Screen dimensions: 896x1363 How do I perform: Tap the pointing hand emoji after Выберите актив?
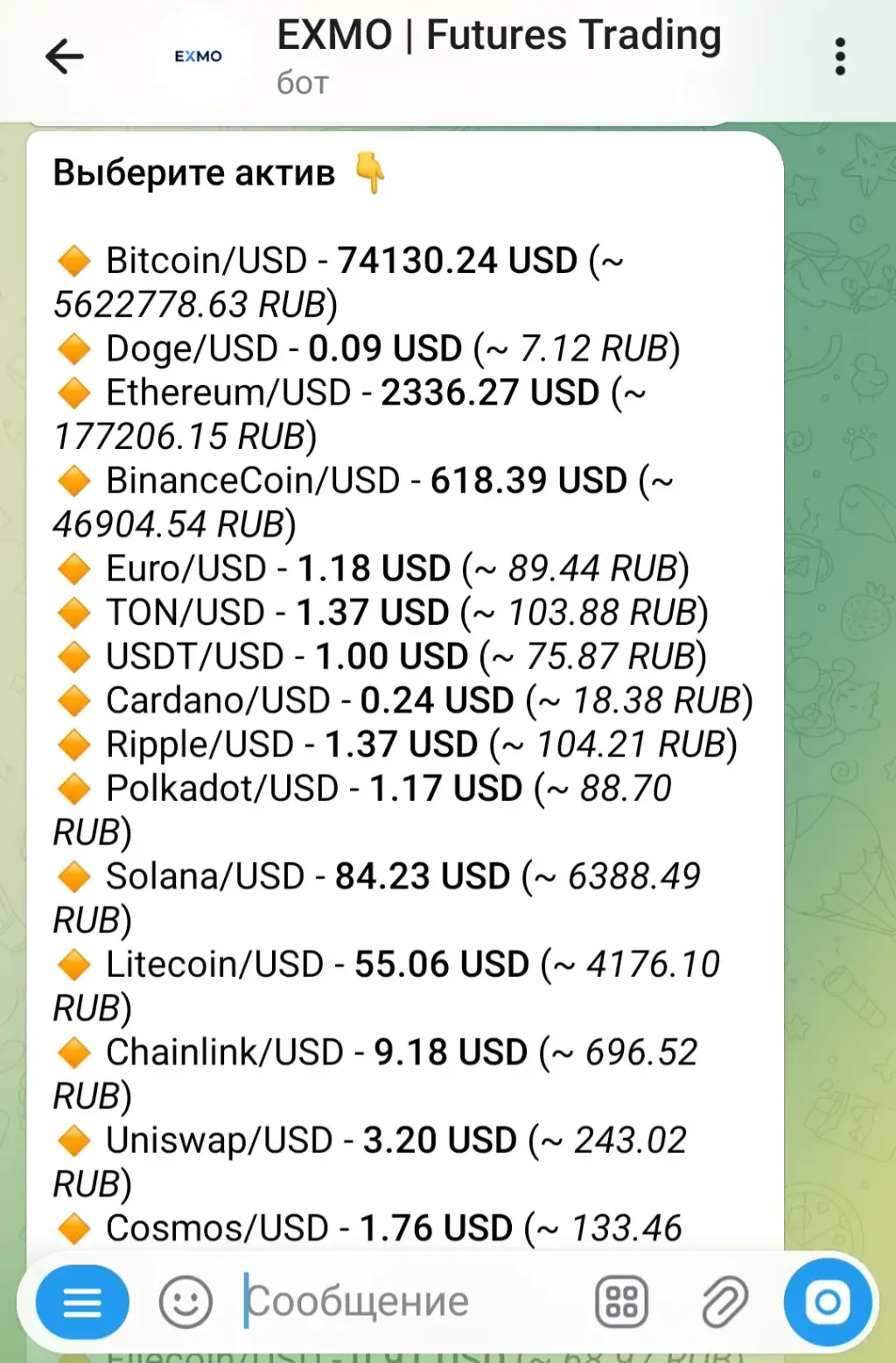tap(370, 172)
